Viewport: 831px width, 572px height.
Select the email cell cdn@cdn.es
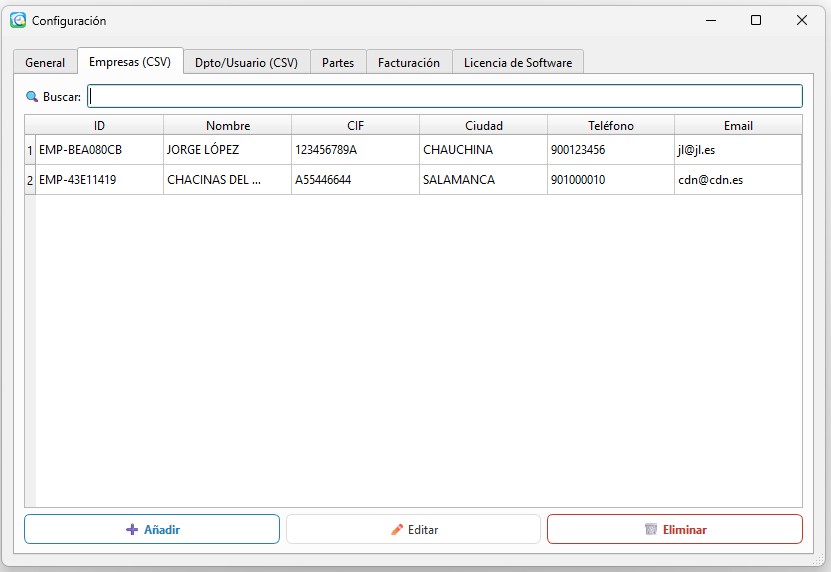point(738,180)
